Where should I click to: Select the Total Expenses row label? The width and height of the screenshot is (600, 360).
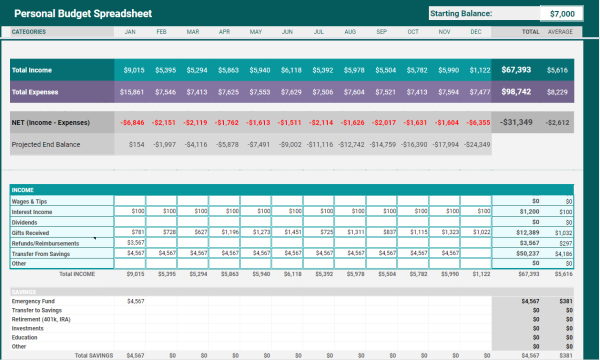(62, 92)
